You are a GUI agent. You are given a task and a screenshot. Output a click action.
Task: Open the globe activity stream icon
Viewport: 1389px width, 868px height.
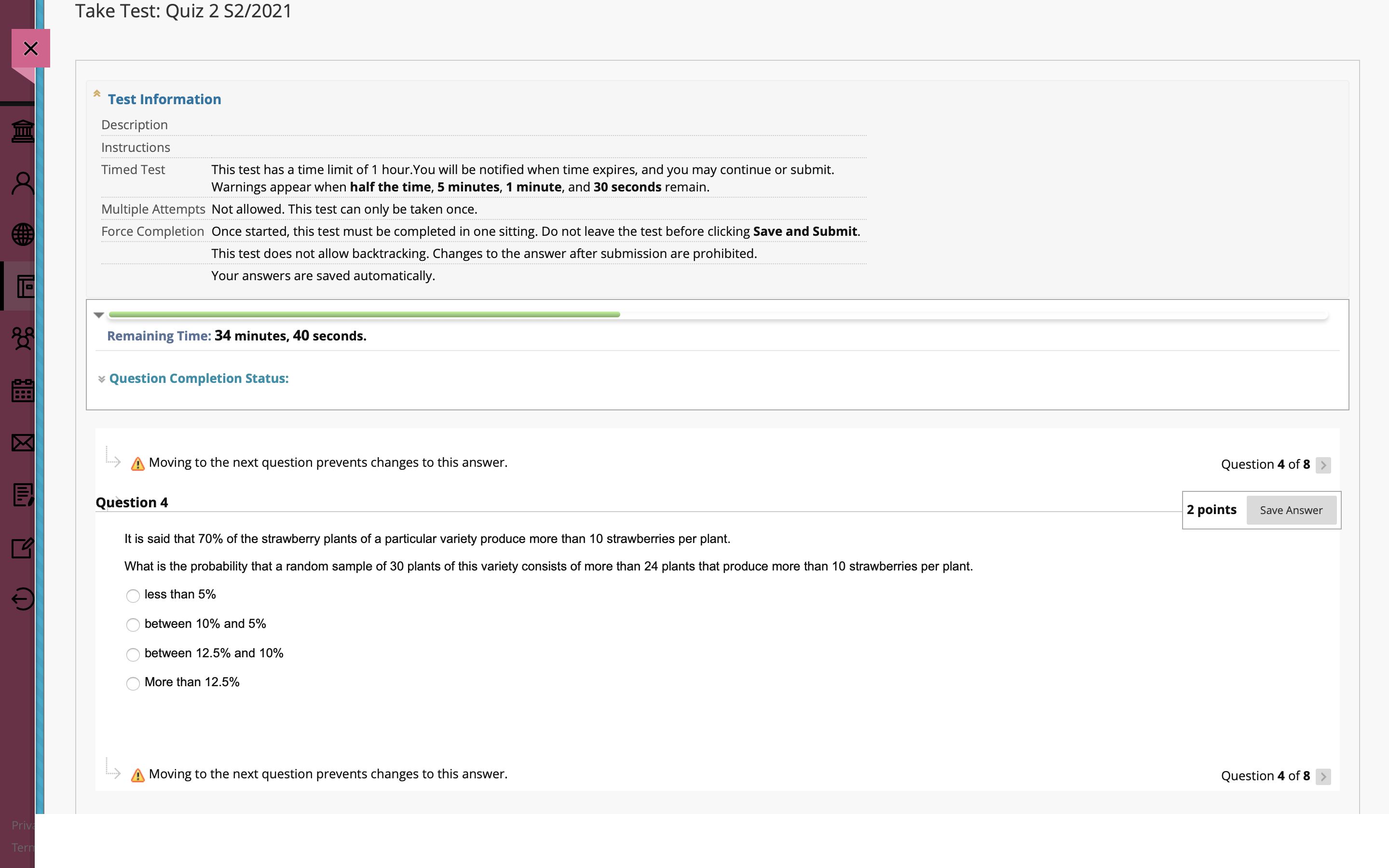[23, 234]
